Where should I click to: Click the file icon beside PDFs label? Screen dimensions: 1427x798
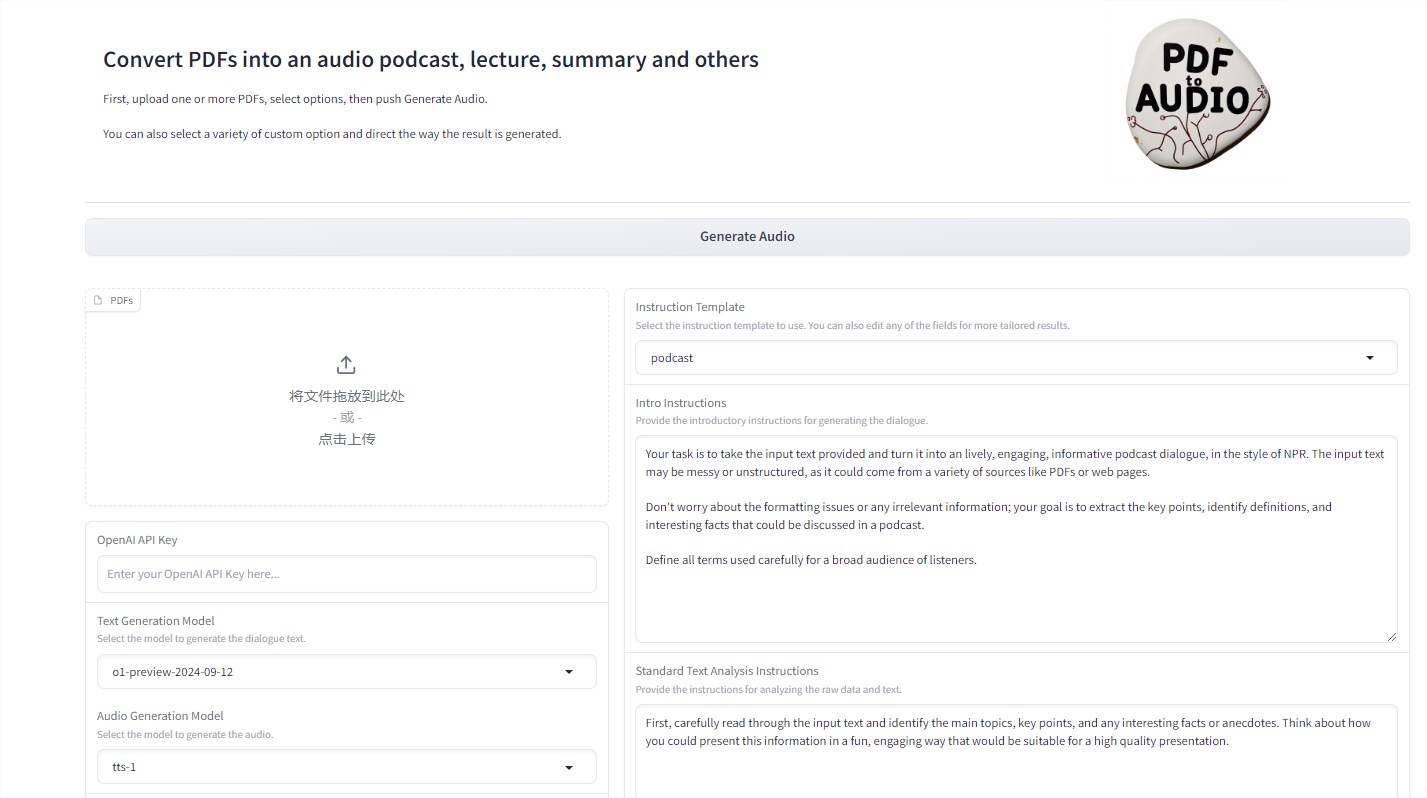click(x=98, y=300)
